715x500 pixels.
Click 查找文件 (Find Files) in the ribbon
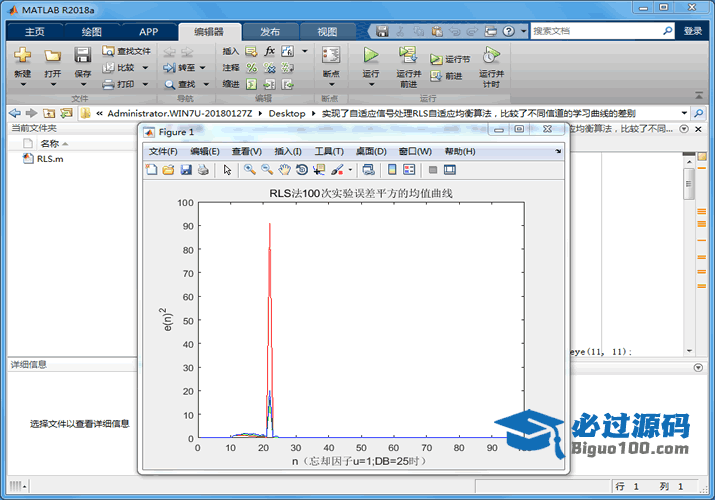pyautogui.click(x=126, y=51)
